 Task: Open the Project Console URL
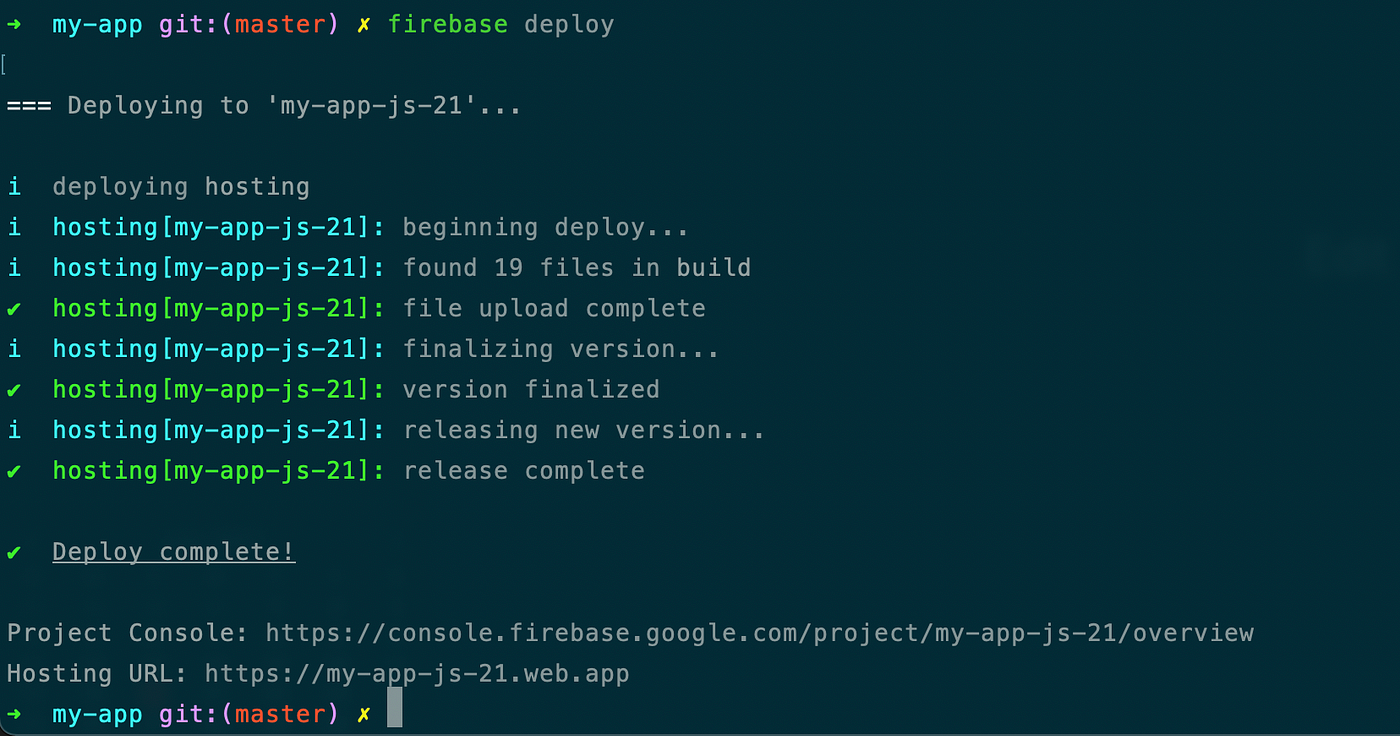click(x=760, y=632)
